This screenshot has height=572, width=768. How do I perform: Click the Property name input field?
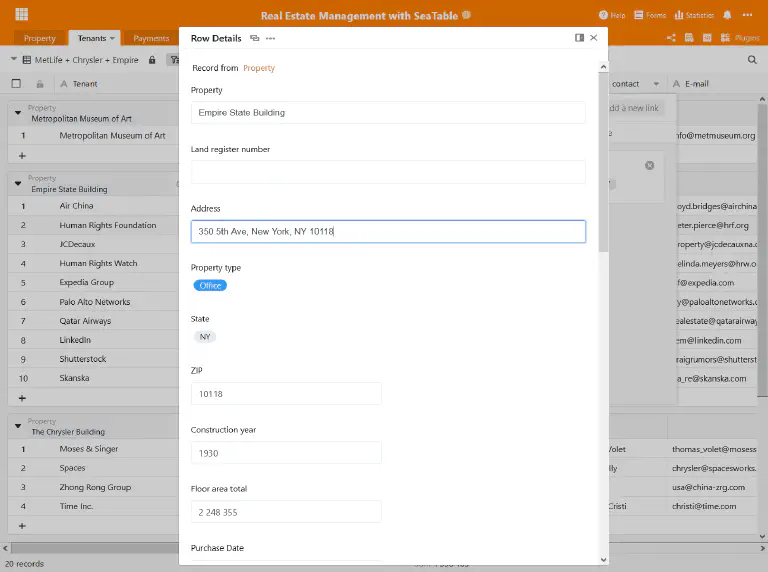388,113
